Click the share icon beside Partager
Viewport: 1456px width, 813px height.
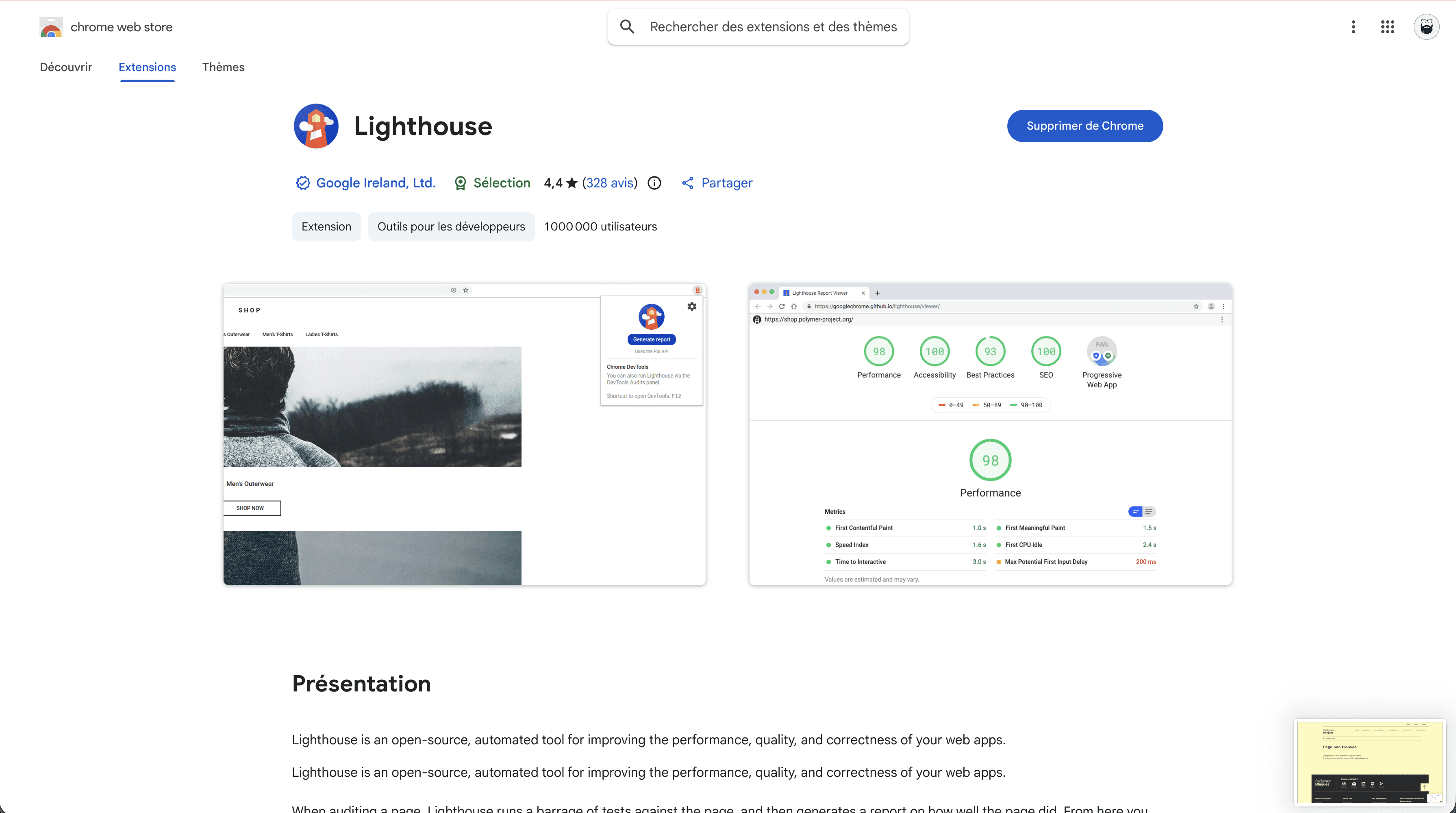(x=687, y=183)
